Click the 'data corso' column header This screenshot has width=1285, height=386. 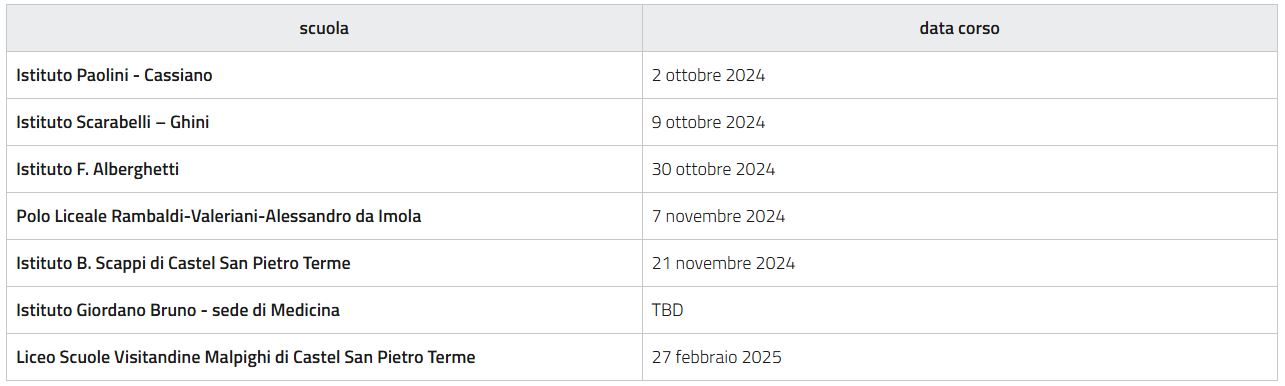click(x=959, y=28)
